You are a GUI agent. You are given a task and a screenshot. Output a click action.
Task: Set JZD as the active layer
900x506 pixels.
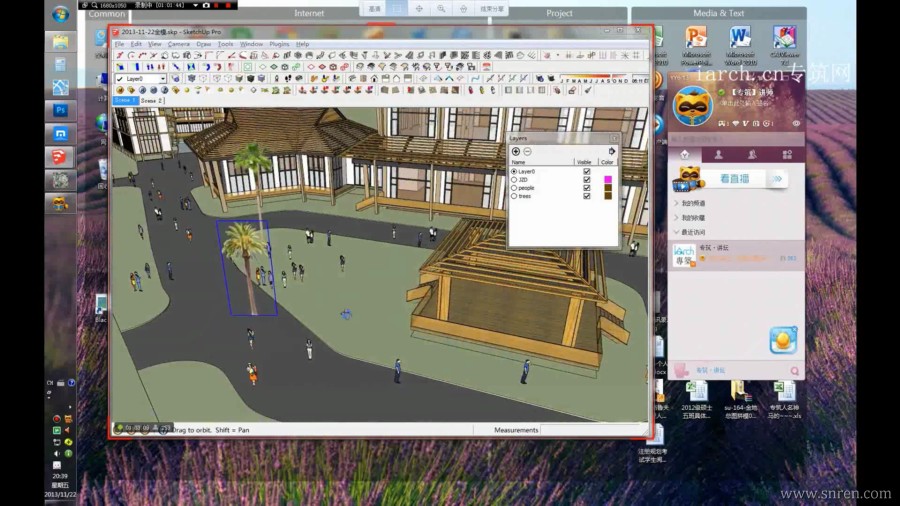pyautogui.click(x=514, y=180)
